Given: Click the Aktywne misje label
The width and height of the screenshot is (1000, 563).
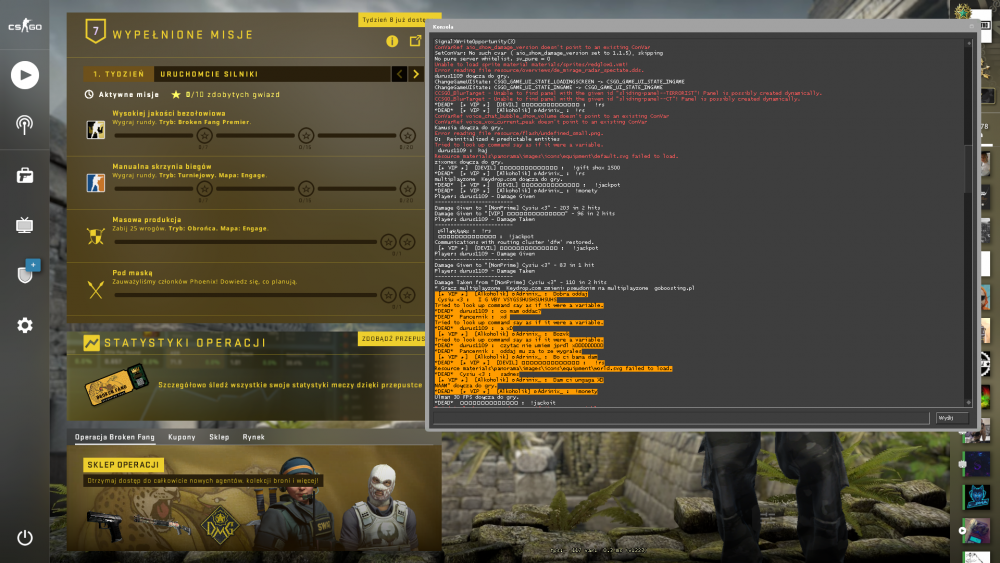Looking at the screenshot, I should (x=129, y=94).
